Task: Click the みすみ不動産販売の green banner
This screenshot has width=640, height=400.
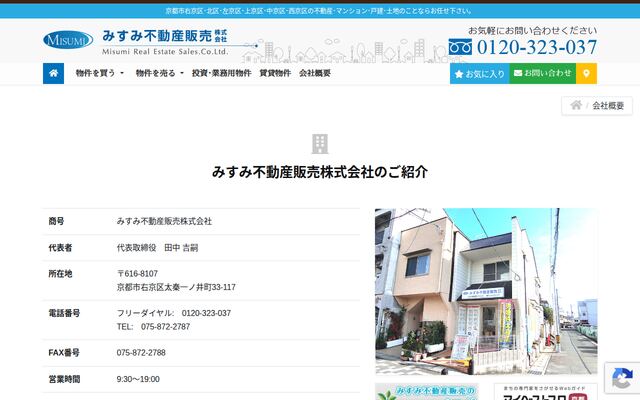Action: coord(427,391)
